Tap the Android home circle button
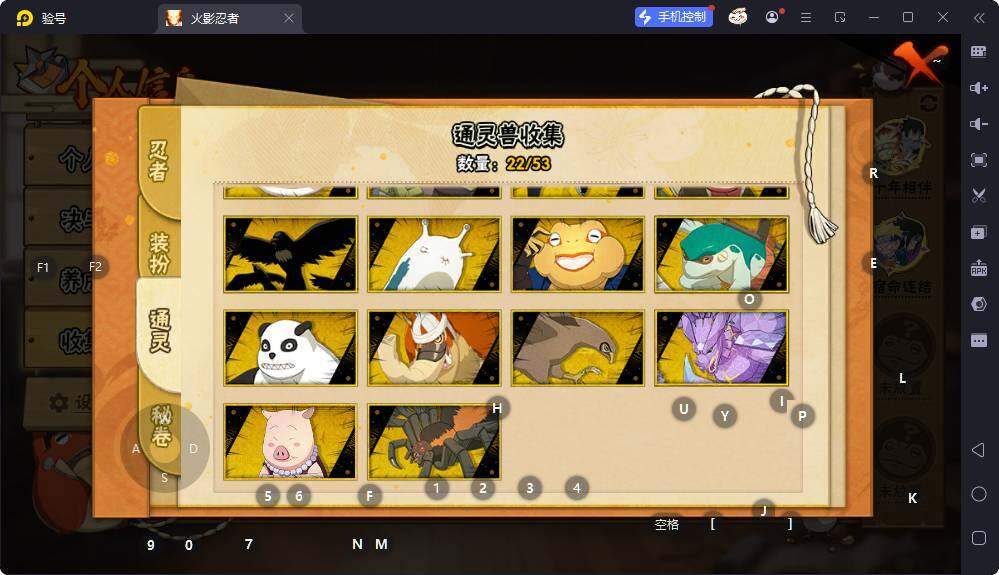The width and height of the screenshot is (999, 575). (x=979, y=494)
